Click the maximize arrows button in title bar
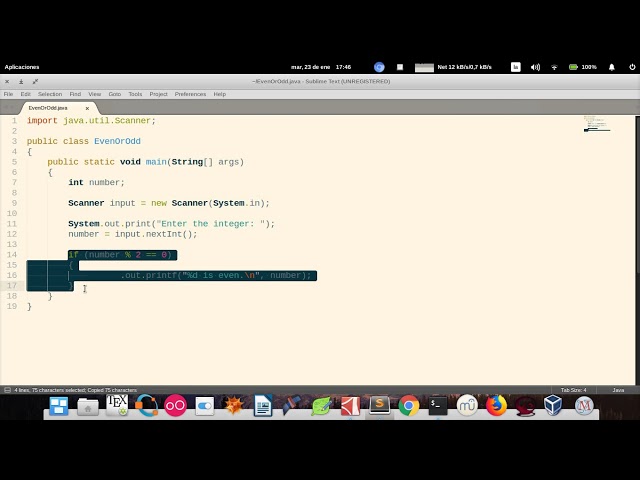The height and width of the screenshot is (480, 640). (x=35, y=82)
